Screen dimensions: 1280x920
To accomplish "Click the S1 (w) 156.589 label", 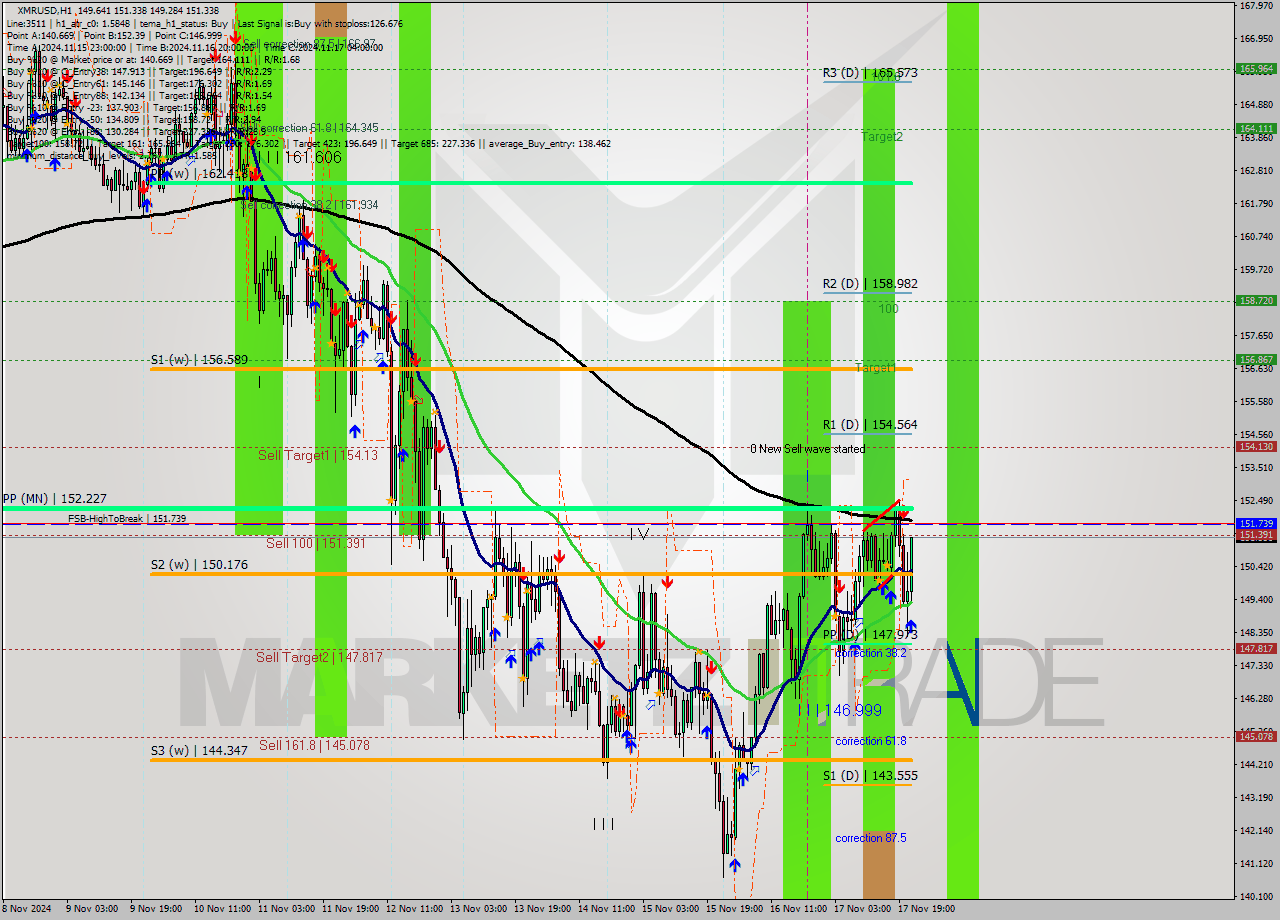I will [199, 360].
